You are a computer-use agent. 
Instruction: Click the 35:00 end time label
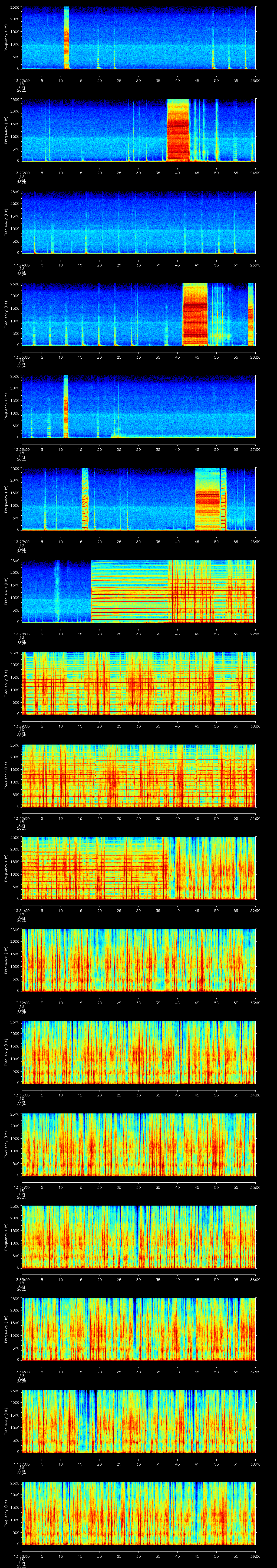(x=256, y=1187)
